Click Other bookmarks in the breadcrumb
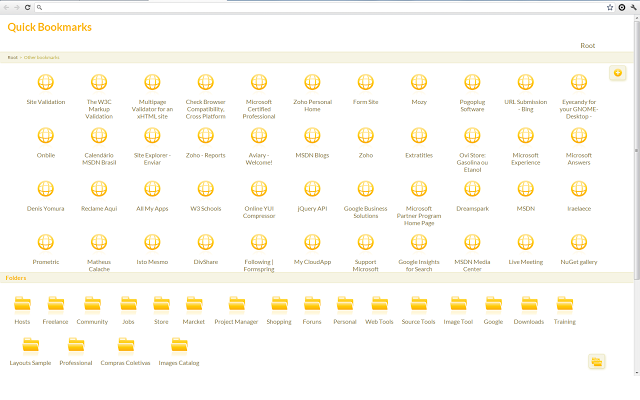Image resolution: width=640 pixels, height=400 pixels. [42, 58]
